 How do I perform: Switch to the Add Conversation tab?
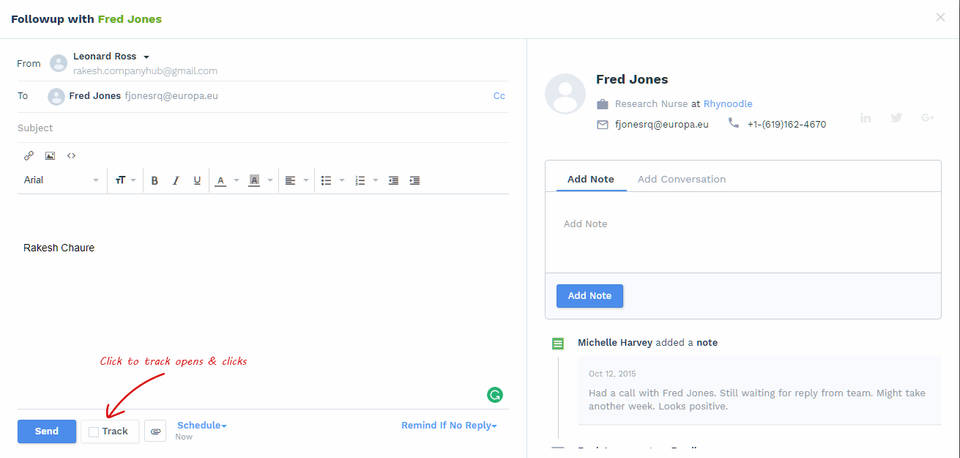tap(681, 179)
